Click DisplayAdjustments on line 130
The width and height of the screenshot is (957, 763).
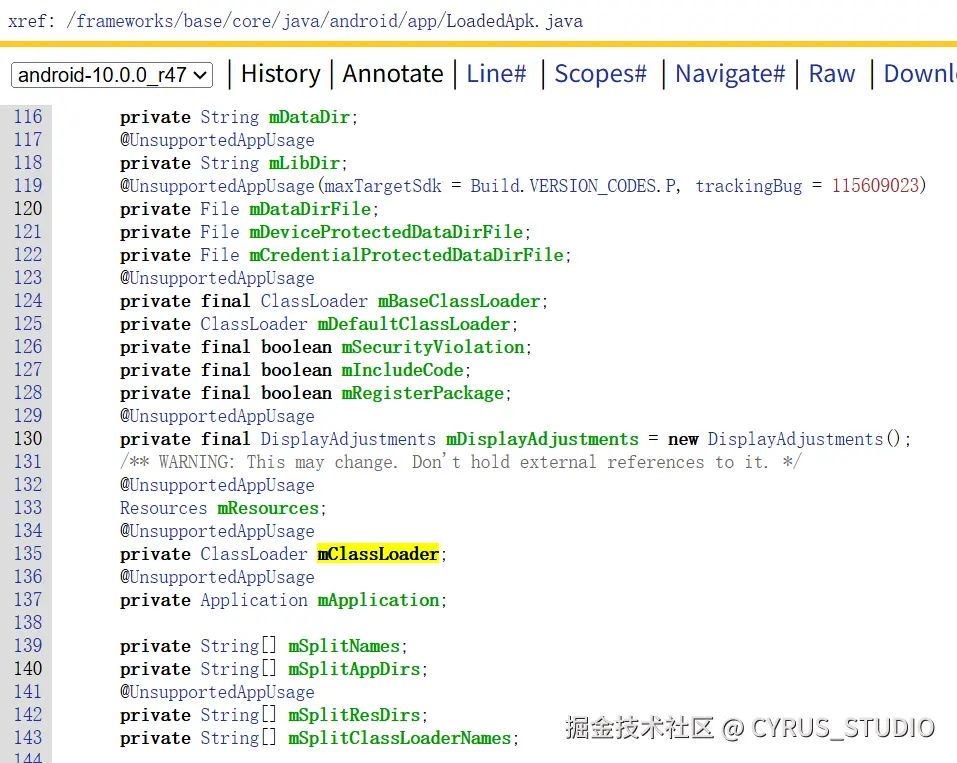(x=347, y=439)
